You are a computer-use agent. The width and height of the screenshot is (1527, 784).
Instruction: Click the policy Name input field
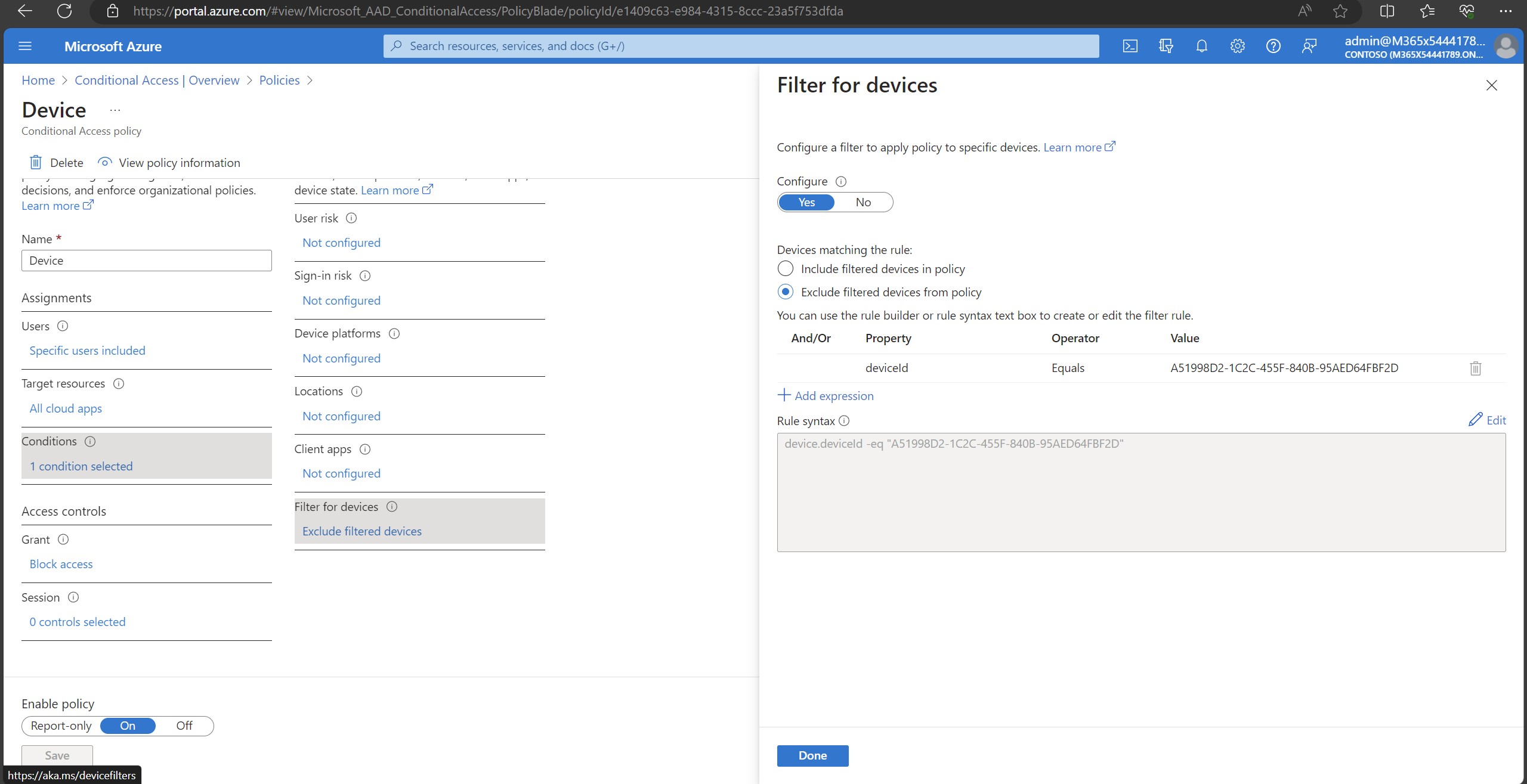[x=146, y=261]
